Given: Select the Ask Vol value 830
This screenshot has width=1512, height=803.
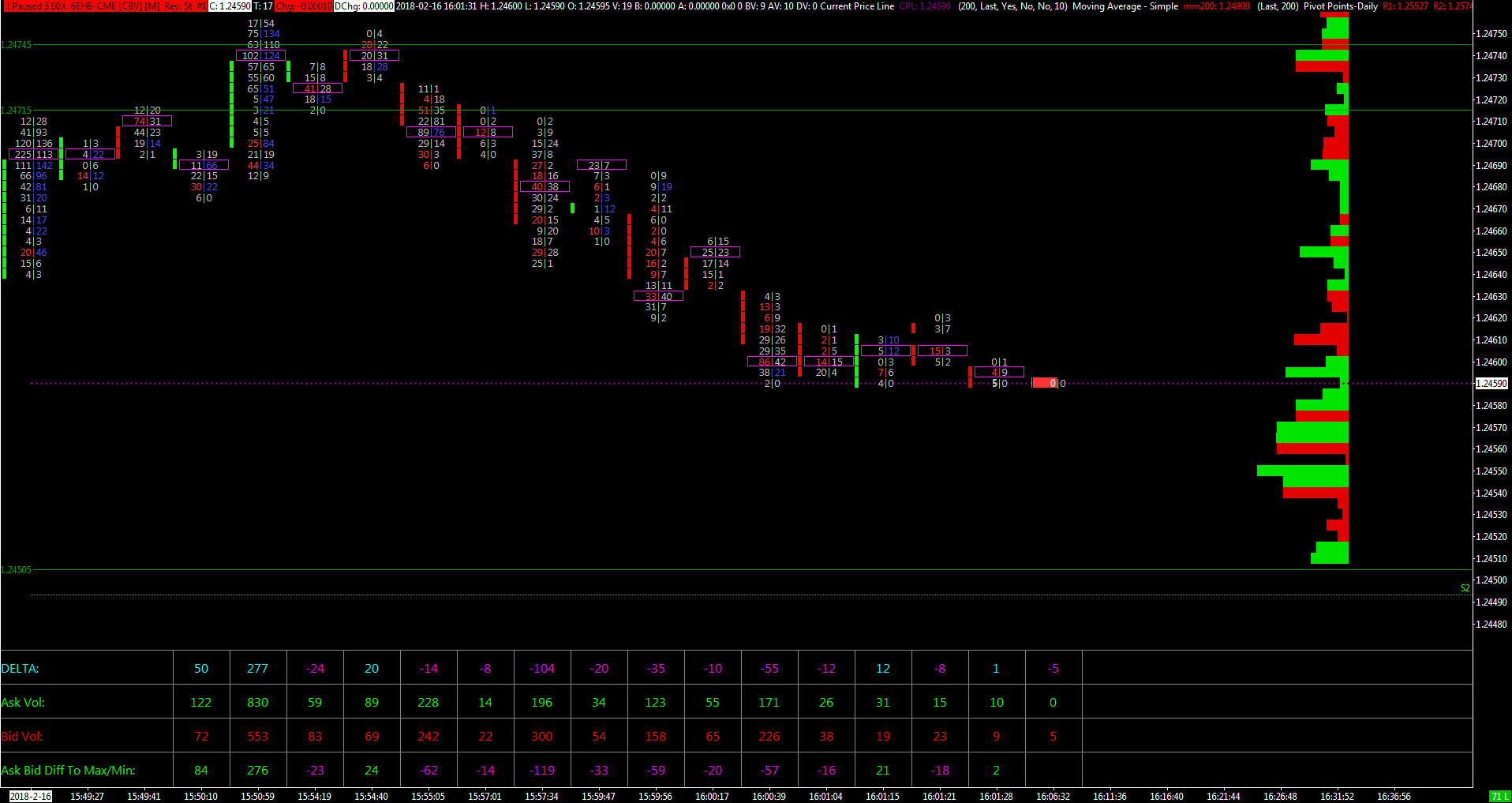Looking at the screenshot, I should click(258, 703).
